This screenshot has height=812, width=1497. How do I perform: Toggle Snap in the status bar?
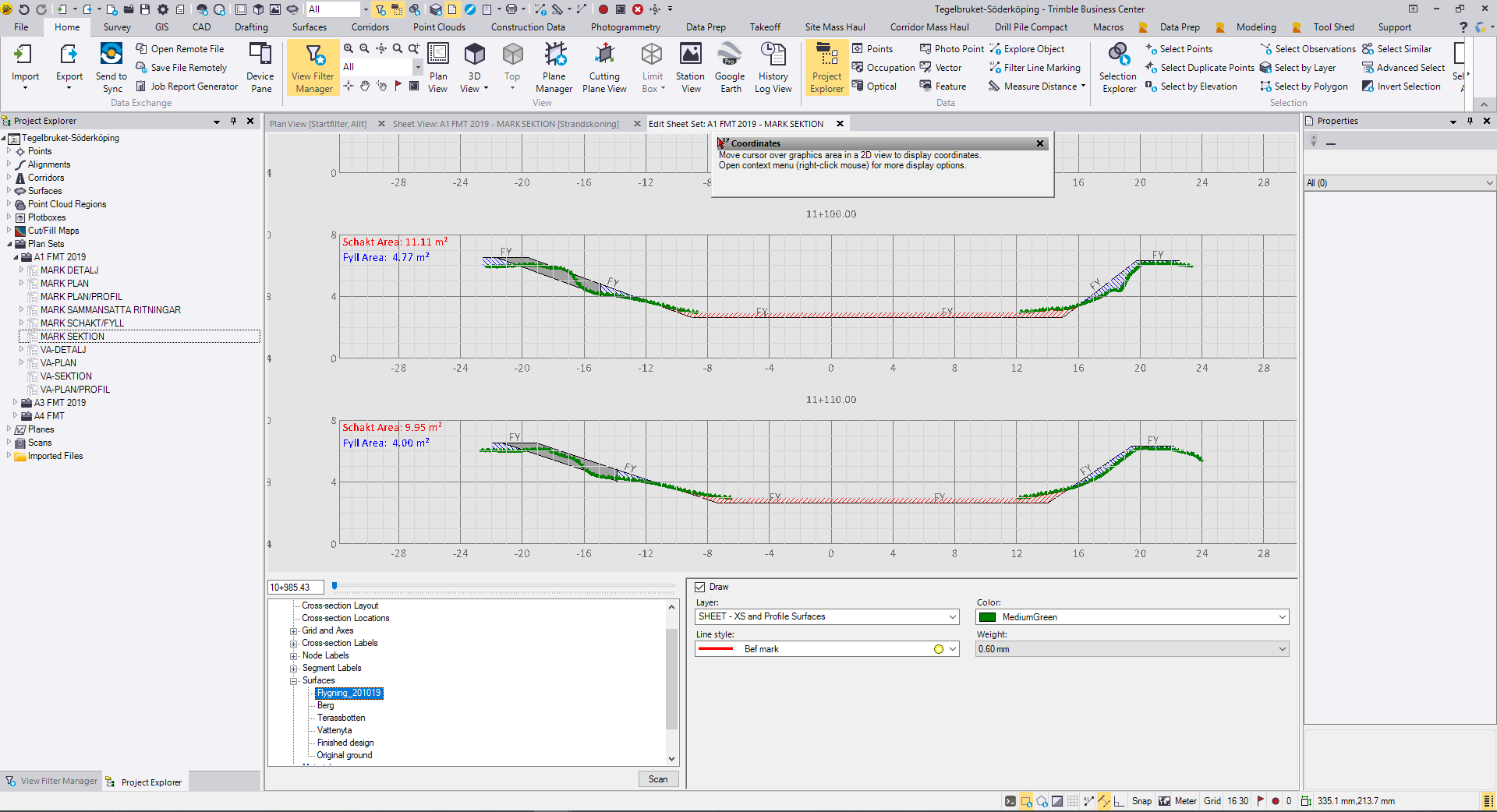click(1141, 801)
